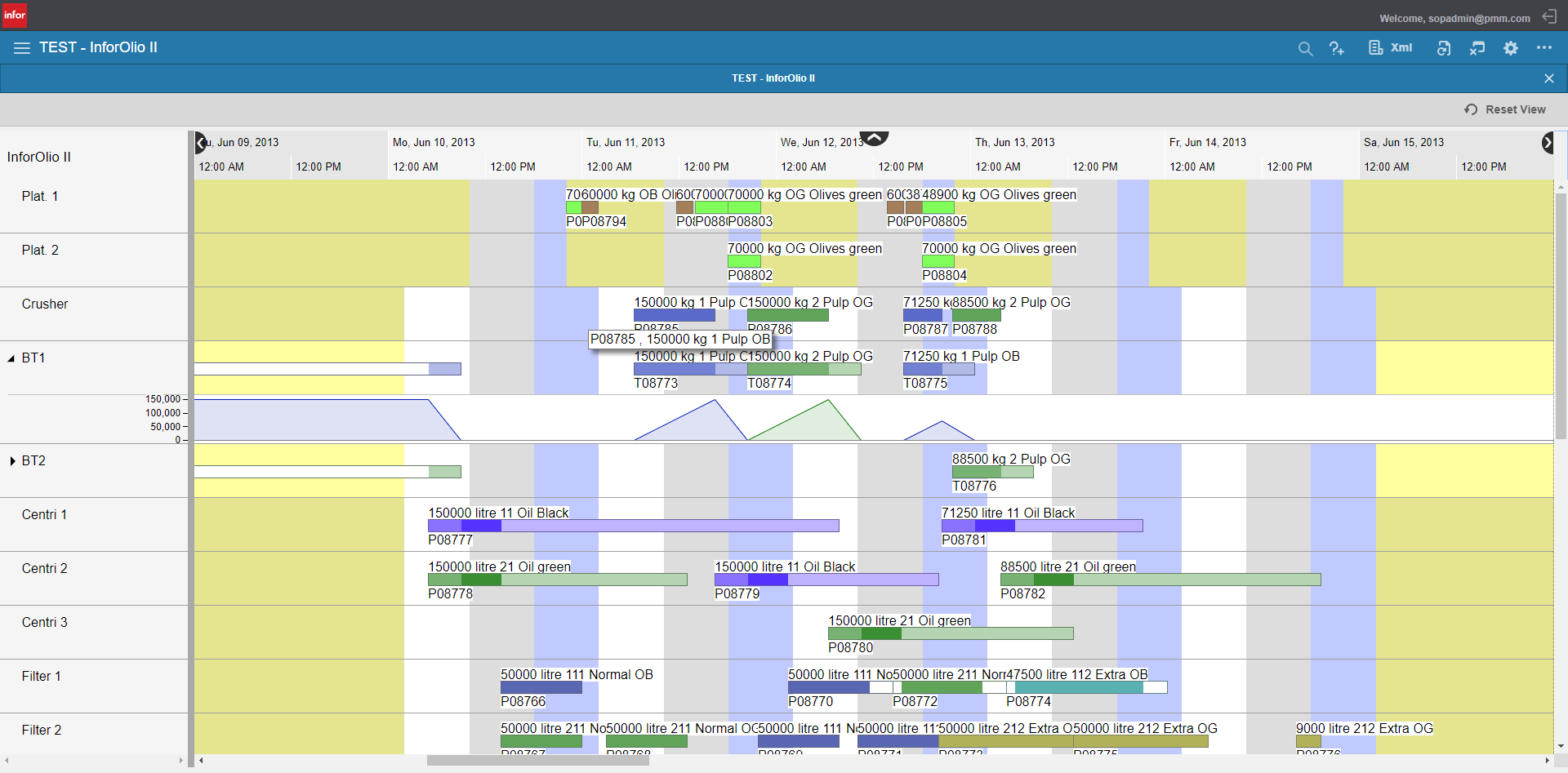1568x773 pixels.
Task: Click the horizontal scrollbar at bottom
Action: 537,760
